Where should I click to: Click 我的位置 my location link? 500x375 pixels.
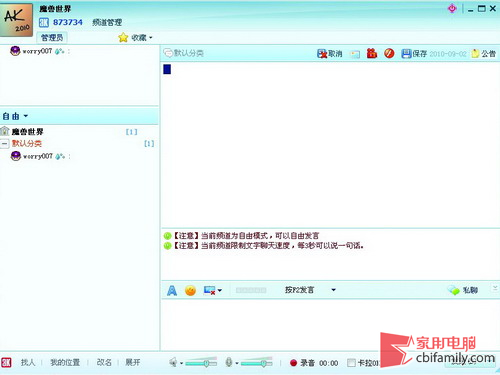[65, 362]
